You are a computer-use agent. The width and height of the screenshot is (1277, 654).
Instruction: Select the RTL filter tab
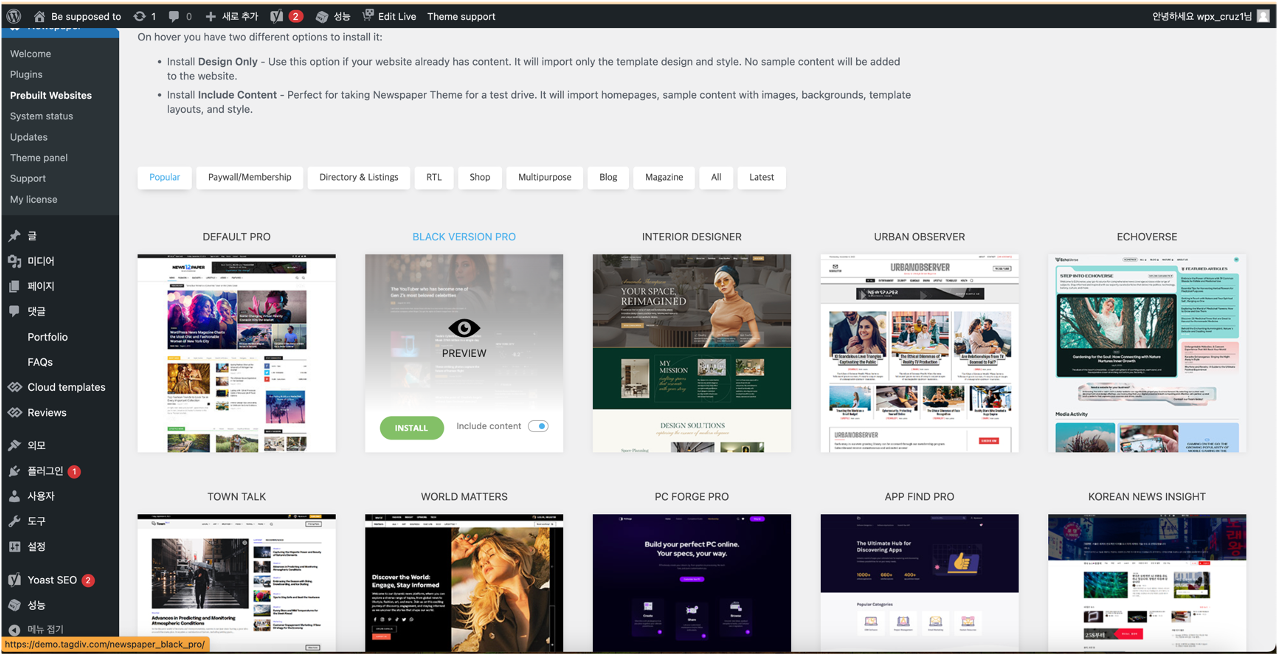point(434,177)
